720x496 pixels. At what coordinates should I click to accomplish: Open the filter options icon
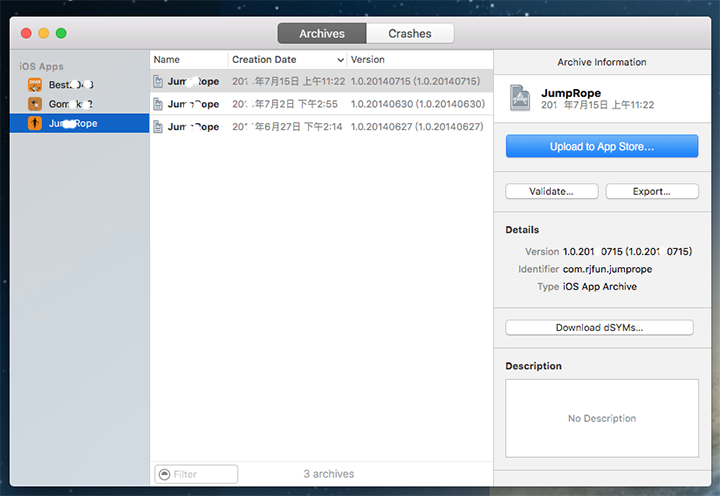(164, 474)
